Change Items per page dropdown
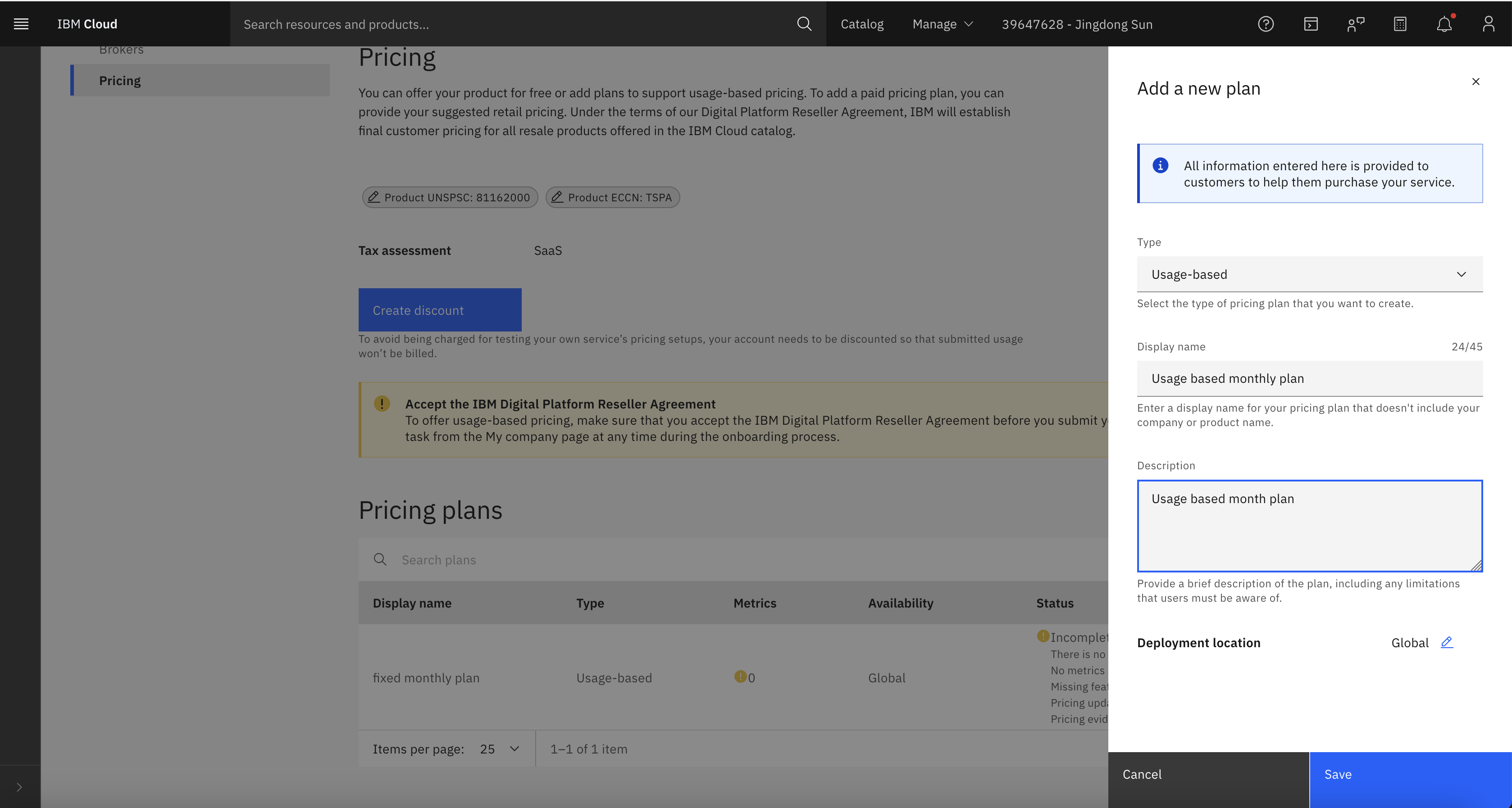The width and height of the screenshot is (1512, 808). [x=500, y=749]
